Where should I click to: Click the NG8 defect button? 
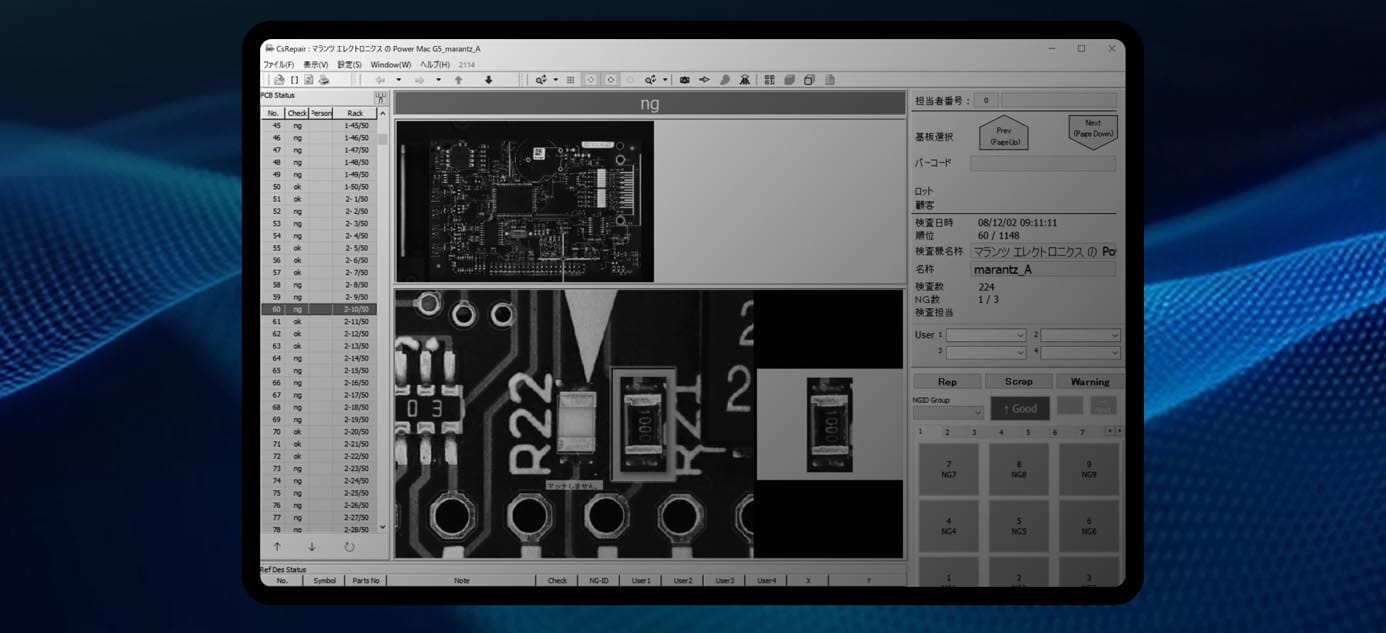pos(1018,469)
